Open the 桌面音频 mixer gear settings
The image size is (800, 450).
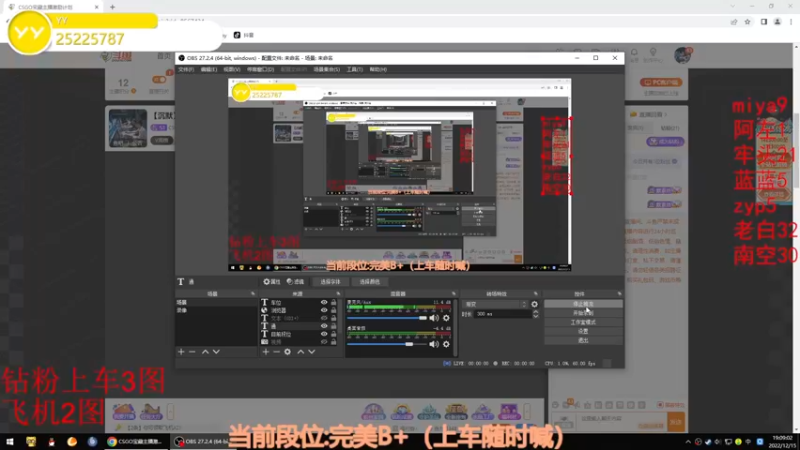point(446,344)
